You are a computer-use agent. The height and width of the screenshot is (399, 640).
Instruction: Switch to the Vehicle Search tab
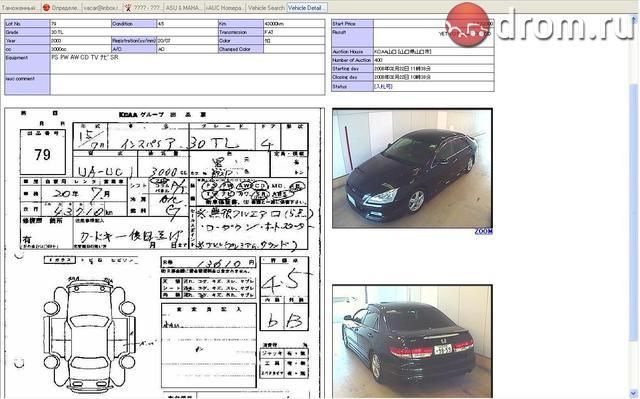(266, 7)
